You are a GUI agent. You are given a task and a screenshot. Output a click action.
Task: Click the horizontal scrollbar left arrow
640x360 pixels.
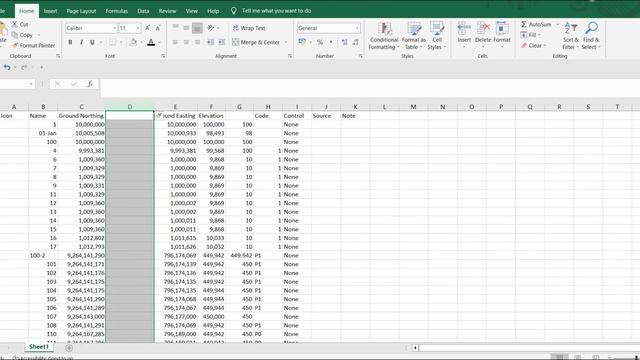[415, 348]
